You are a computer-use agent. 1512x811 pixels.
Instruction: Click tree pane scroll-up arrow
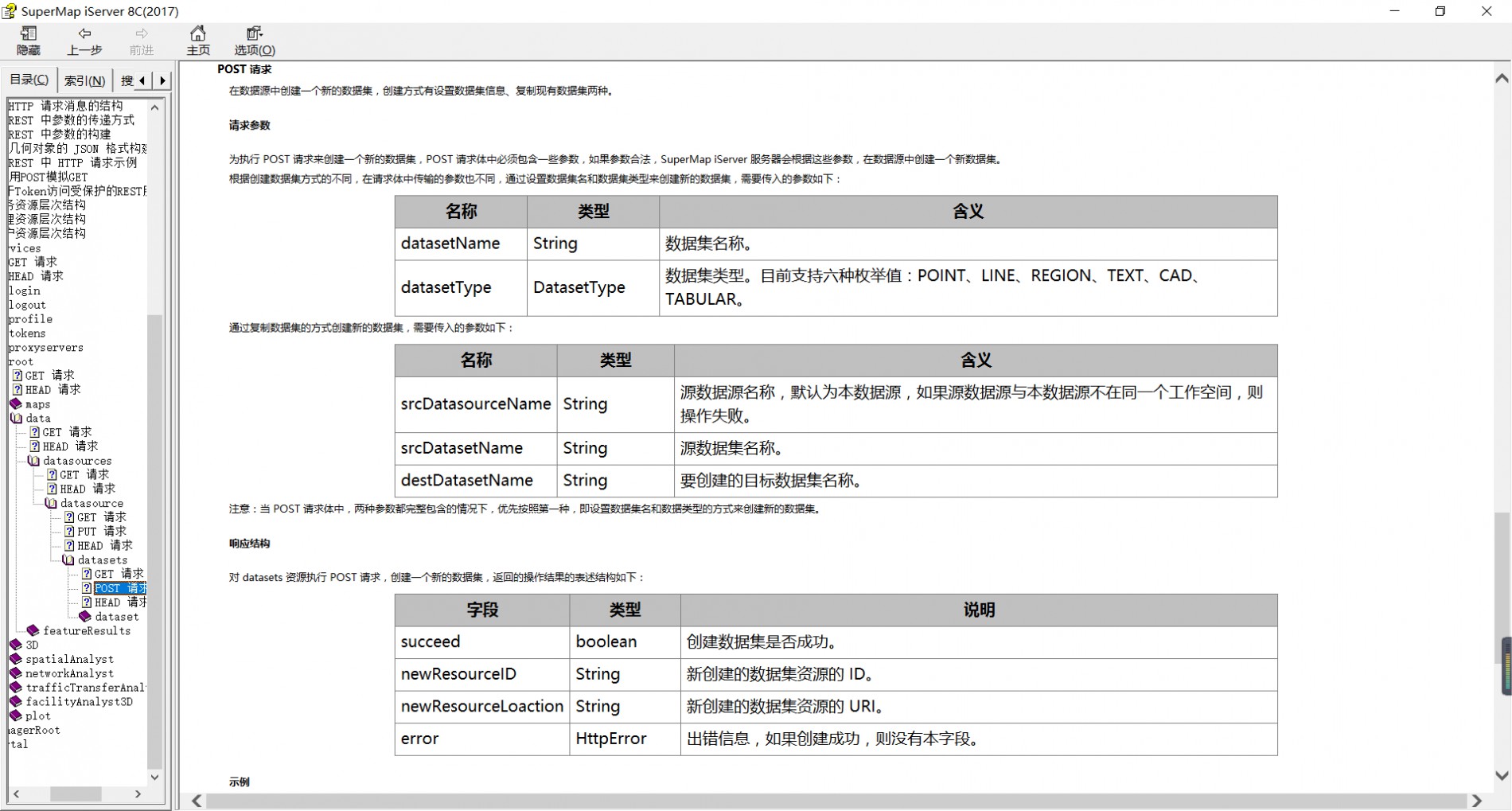[155, 107]
